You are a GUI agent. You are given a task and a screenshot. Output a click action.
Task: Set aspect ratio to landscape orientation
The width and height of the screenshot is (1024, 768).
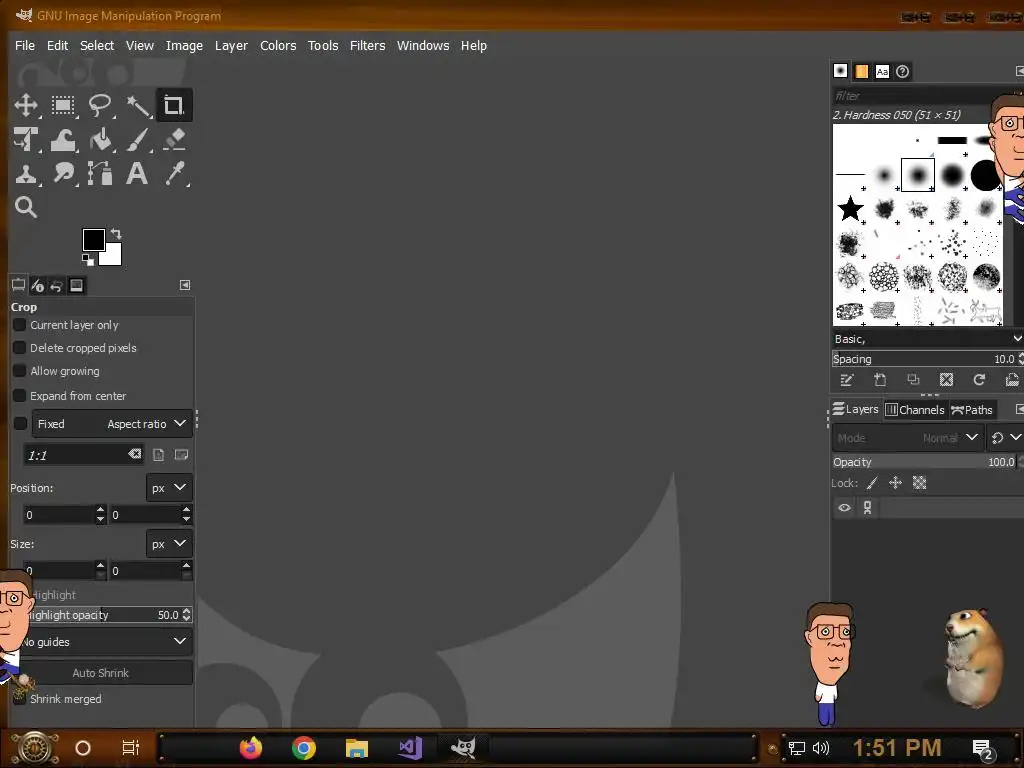click(182, 455)
